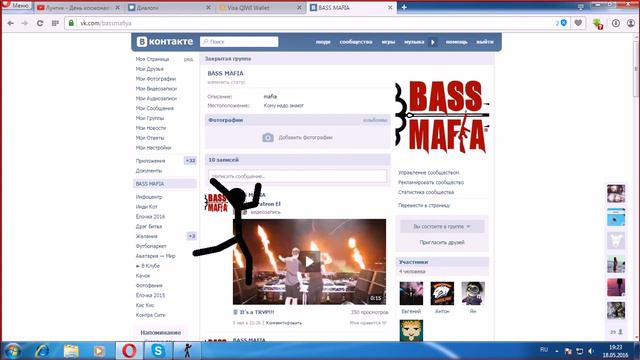640x360 pixels.
Task: Reload the page with refresh icon
Action: tap(40, 23)
